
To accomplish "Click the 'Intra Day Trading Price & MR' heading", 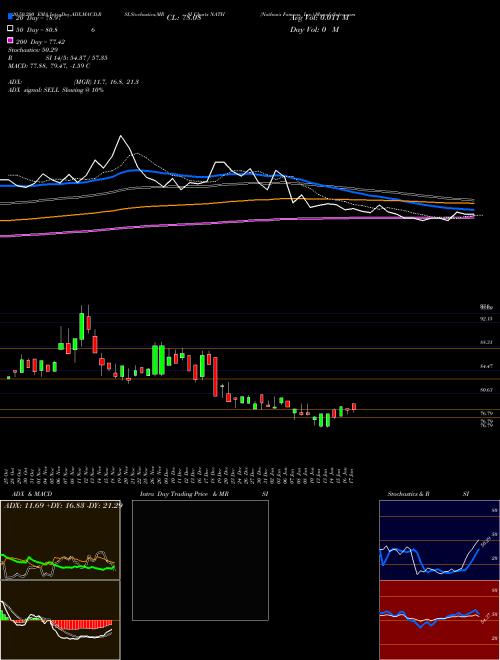I will (184, 494).
